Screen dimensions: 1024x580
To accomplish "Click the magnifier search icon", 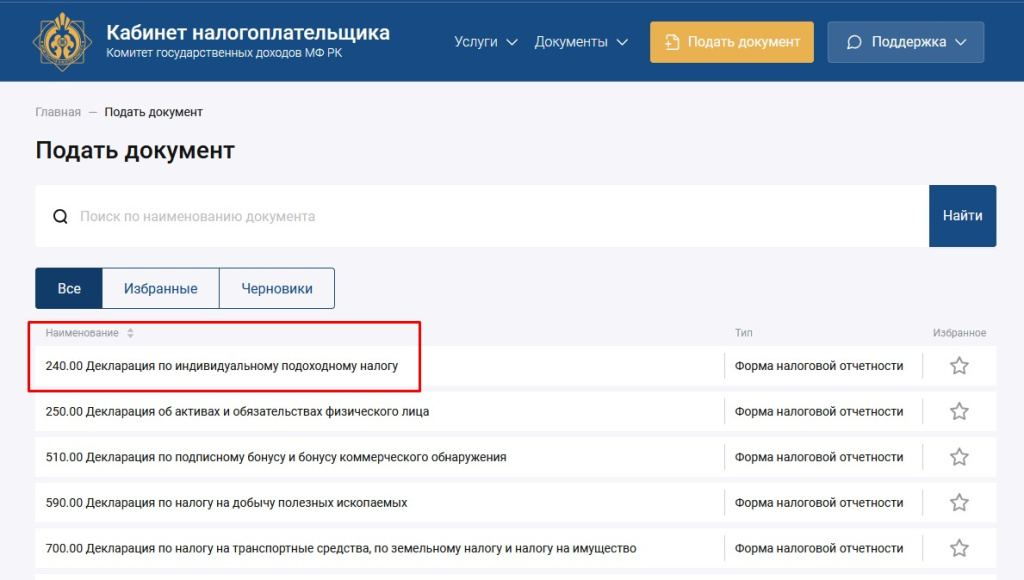I will point(60,215).
